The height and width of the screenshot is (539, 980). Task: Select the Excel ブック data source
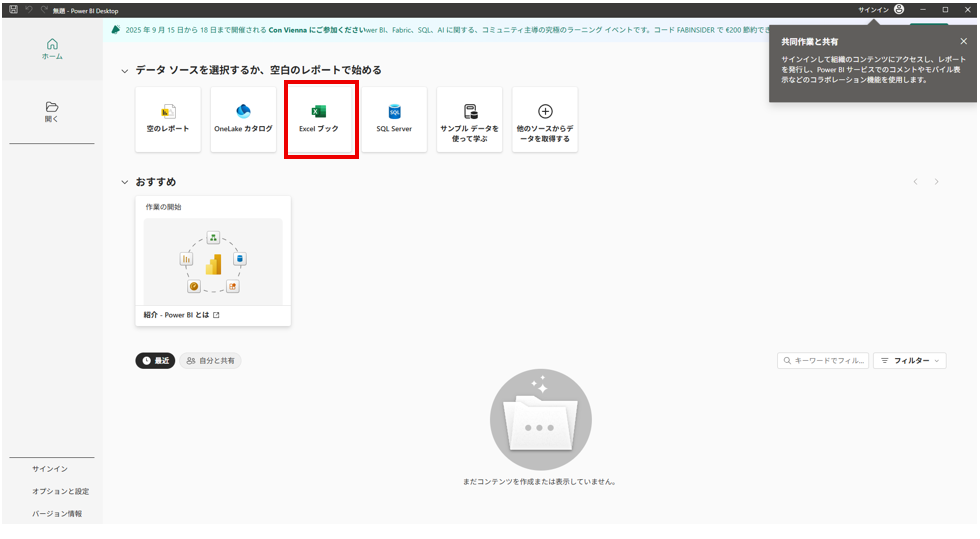[319, 119]
